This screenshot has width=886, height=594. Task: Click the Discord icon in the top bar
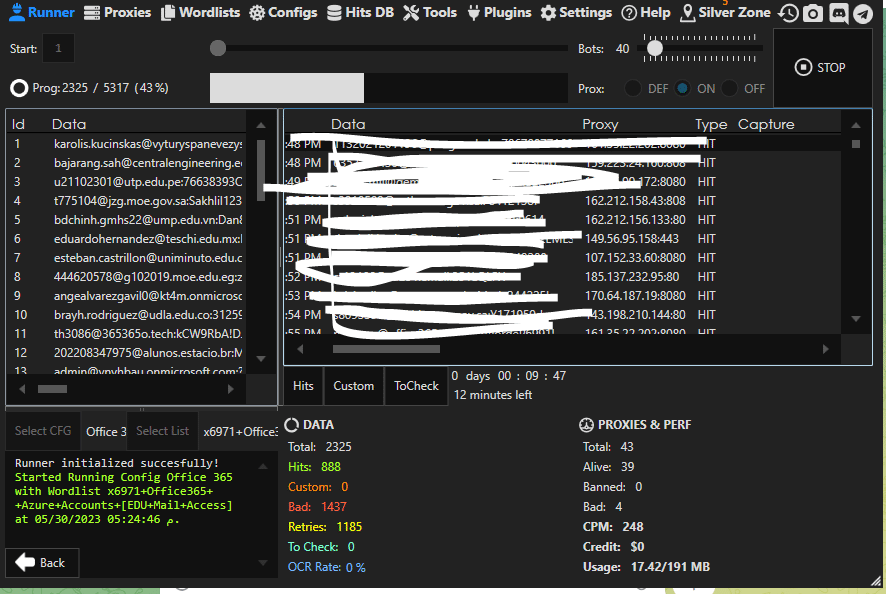[x=838, y=13]
